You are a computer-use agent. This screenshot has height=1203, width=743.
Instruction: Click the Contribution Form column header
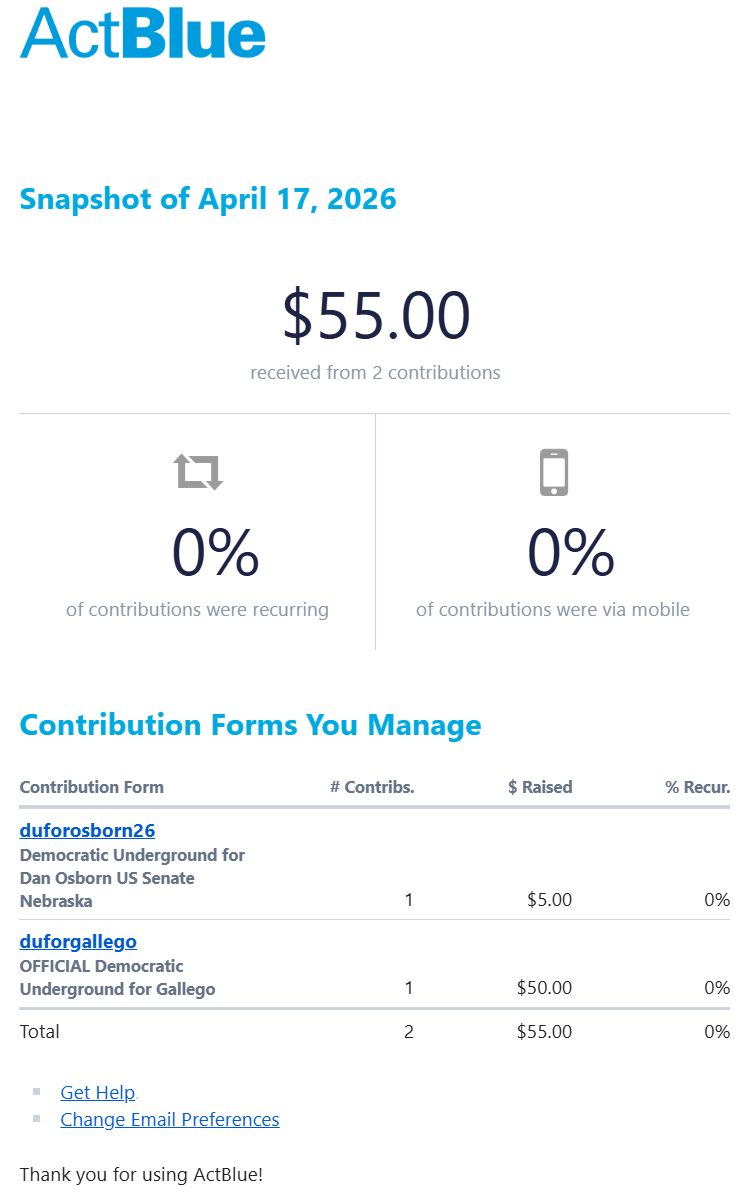pyautogui.click(x=92, y=787)
